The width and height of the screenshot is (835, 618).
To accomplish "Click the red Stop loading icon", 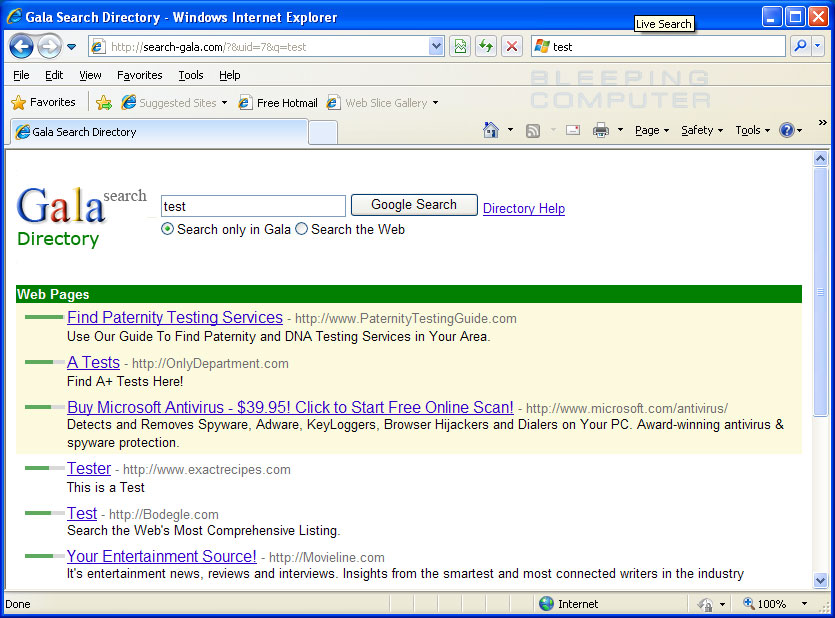I will (512, 46).
